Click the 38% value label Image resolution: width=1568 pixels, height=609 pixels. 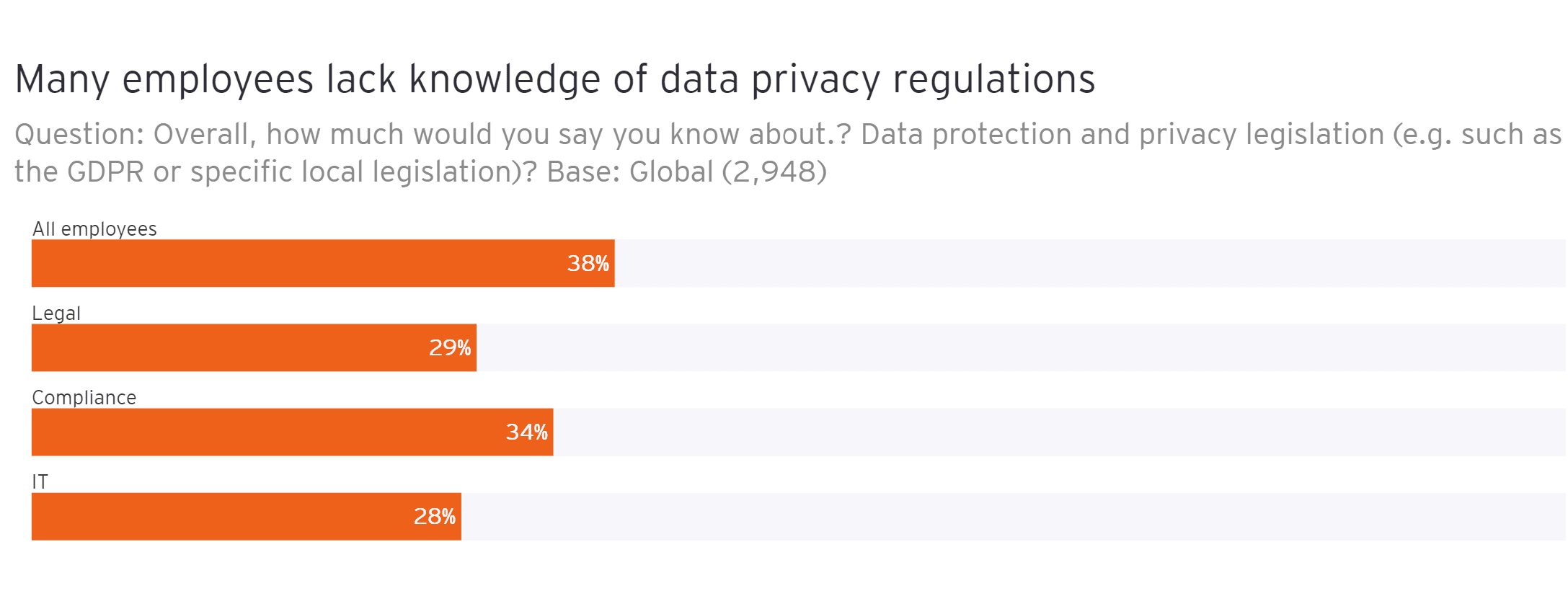point(588,264)
